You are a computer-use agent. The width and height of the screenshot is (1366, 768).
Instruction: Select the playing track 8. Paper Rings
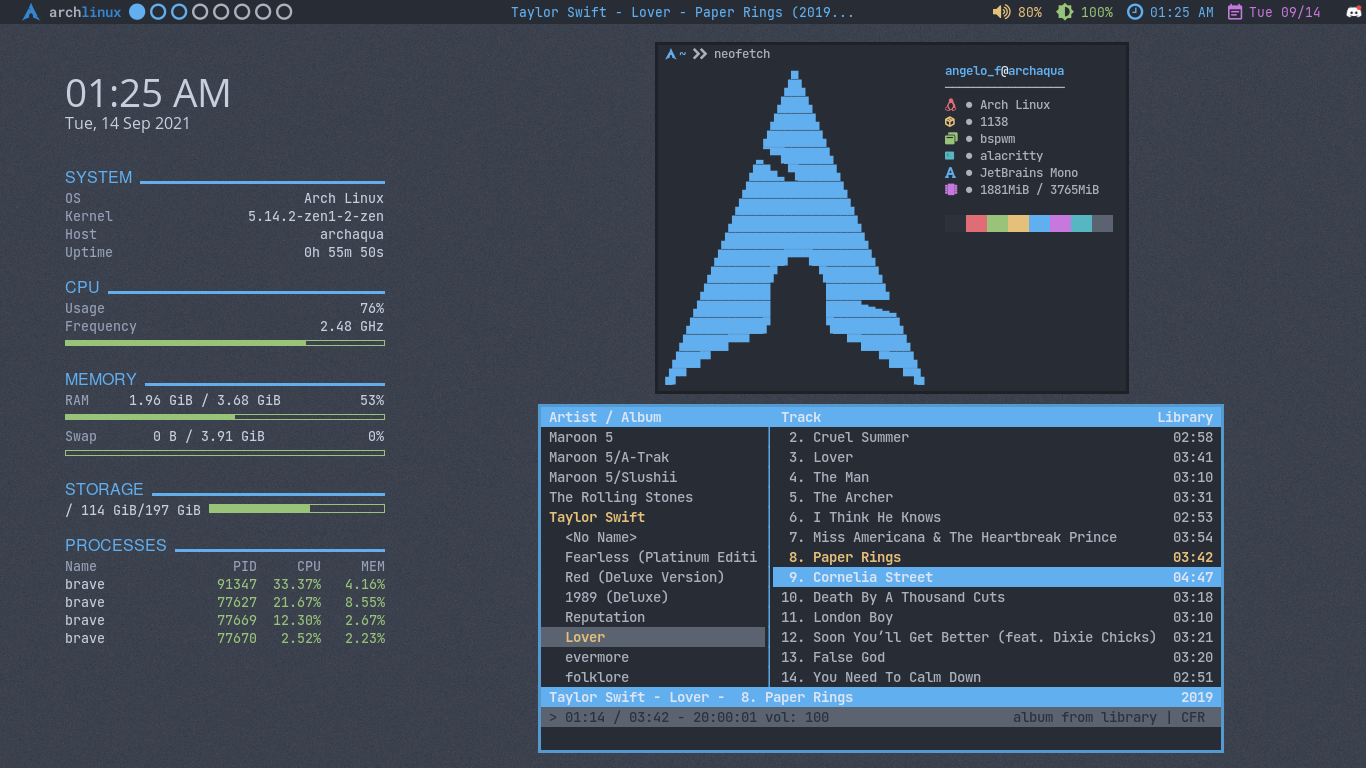point(996,557)
